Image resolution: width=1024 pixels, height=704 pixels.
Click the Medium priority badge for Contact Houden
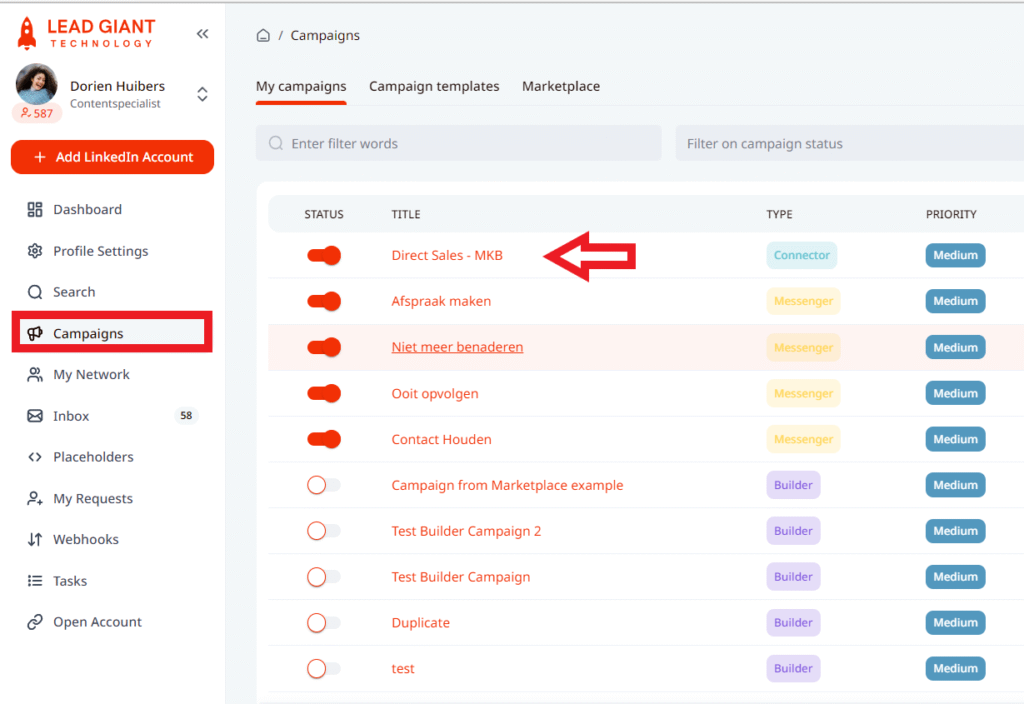point(955,439)
